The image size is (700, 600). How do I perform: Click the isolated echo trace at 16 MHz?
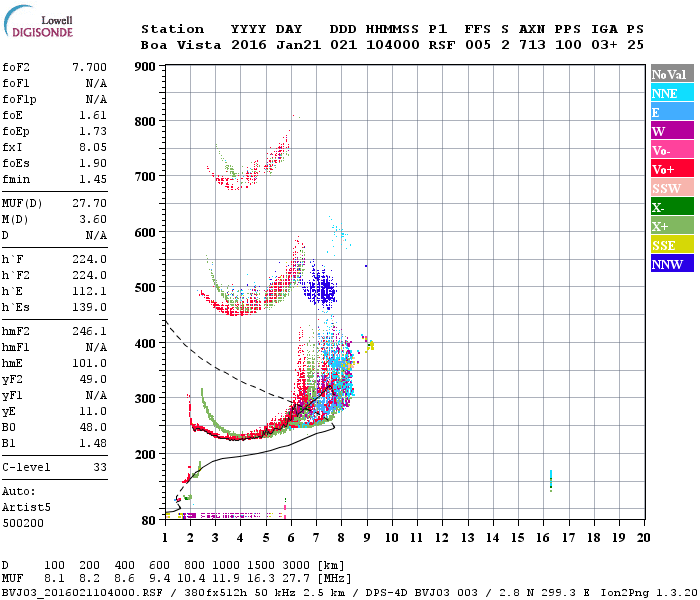(x=551, y=481)
